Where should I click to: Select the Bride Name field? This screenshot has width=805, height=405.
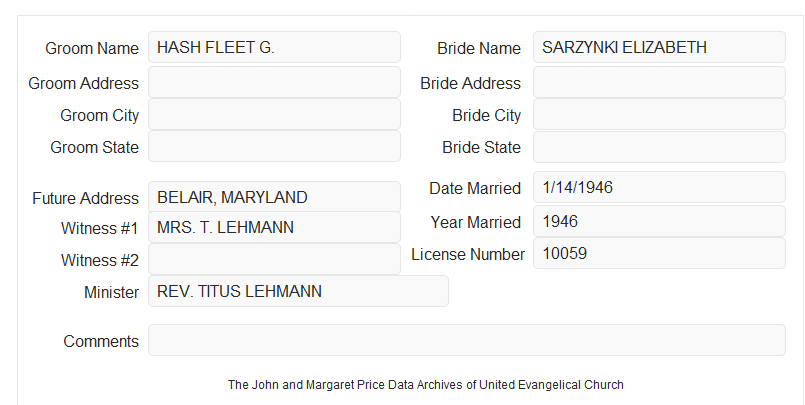(659, 47)
